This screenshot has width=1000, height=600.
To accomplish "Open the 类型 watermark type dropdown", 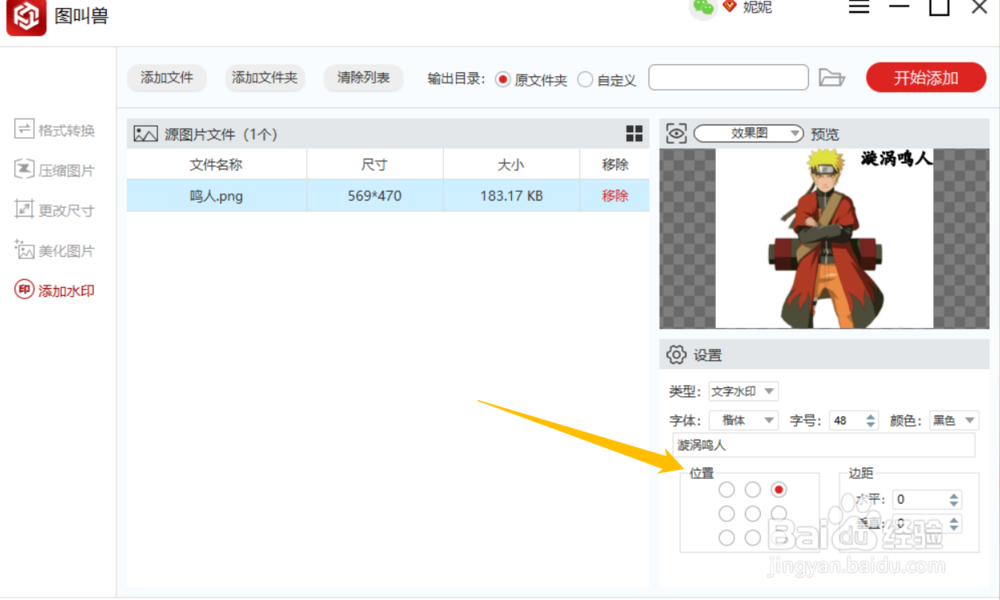I will coord(742,391).
